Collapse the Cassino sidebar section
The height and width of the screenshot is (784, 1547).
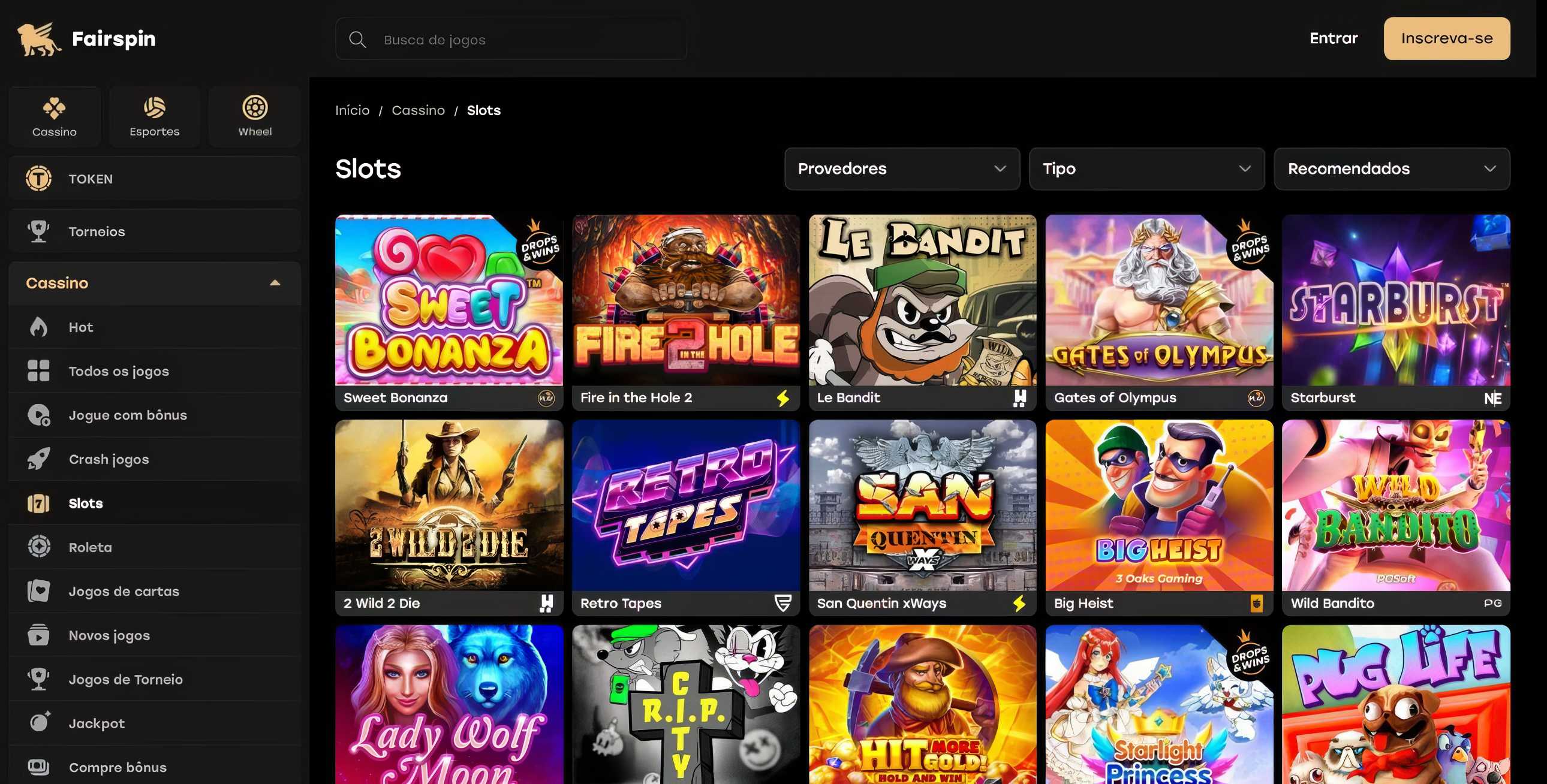[275, 283]
